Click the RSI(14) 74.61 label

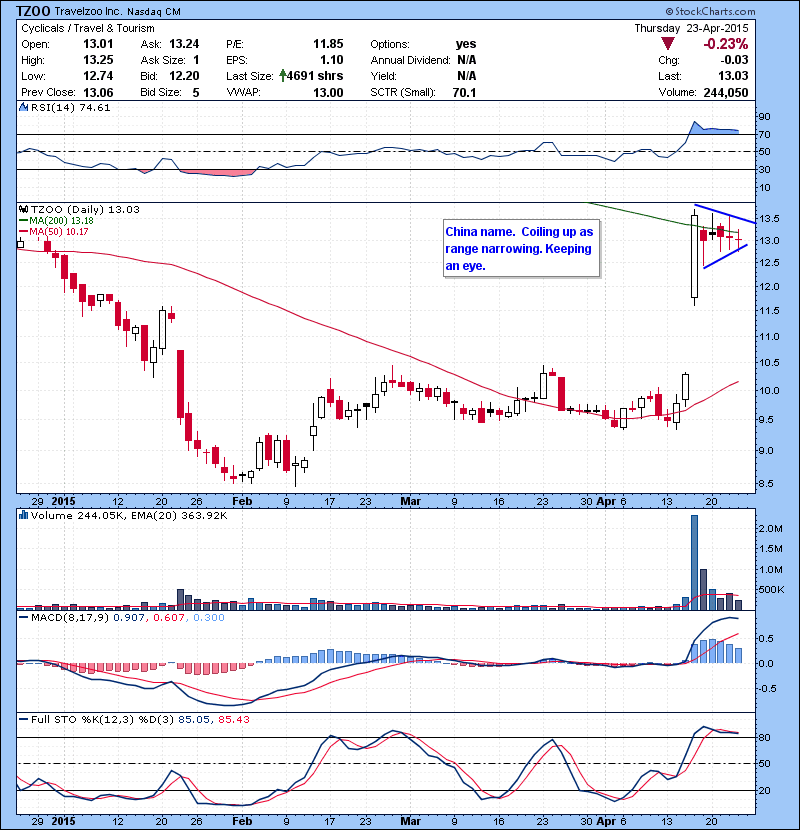pos(70,107)
